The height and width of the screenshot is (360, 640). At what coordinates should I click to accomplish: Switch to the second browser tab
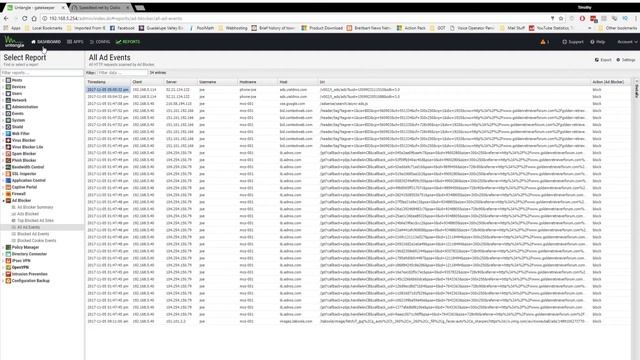pyautogui.click(x=100, y=7)
